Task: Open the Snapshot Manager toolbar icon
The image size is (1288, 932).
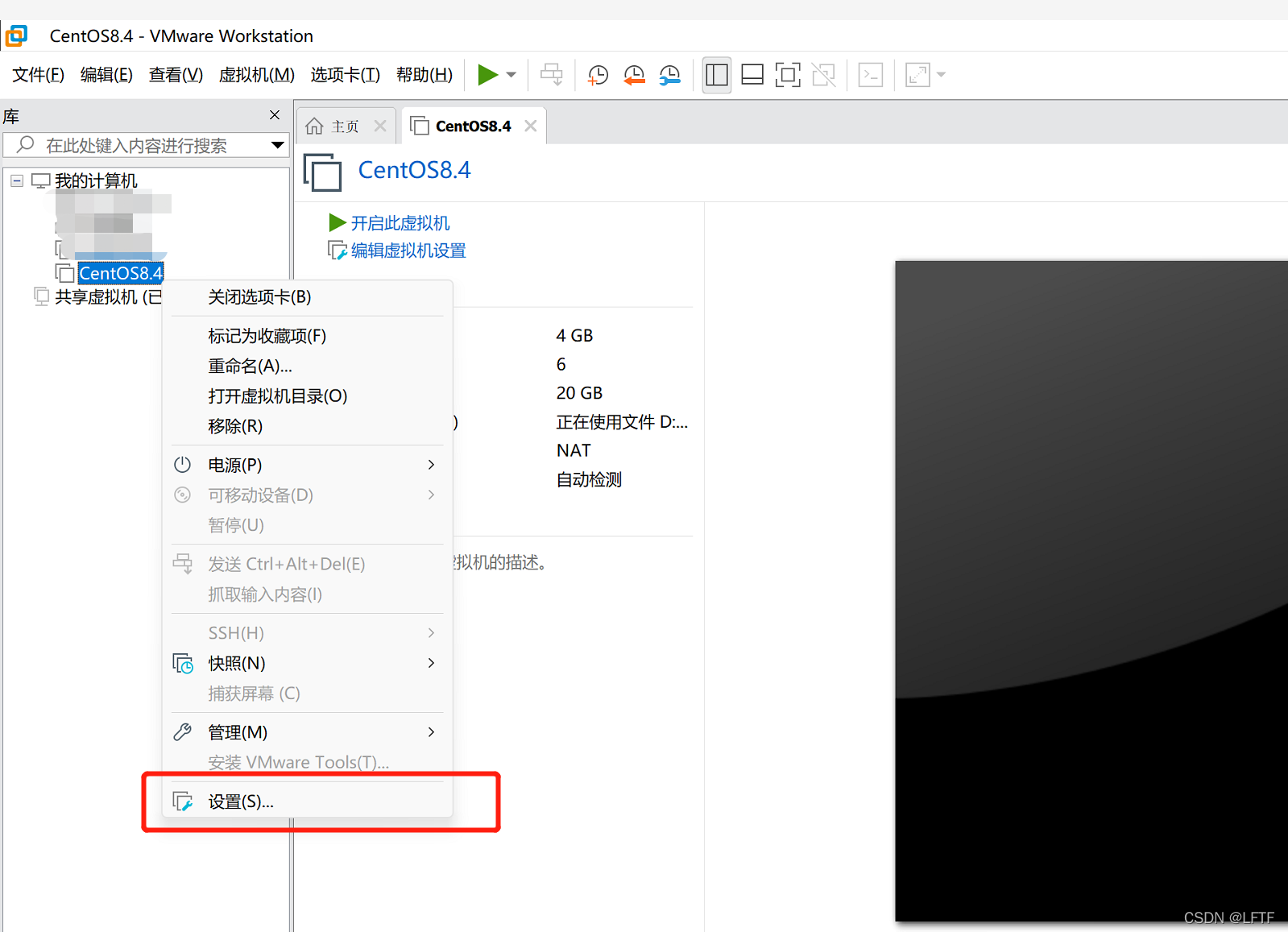Action: pyautogui.click(x=669, y=75)
